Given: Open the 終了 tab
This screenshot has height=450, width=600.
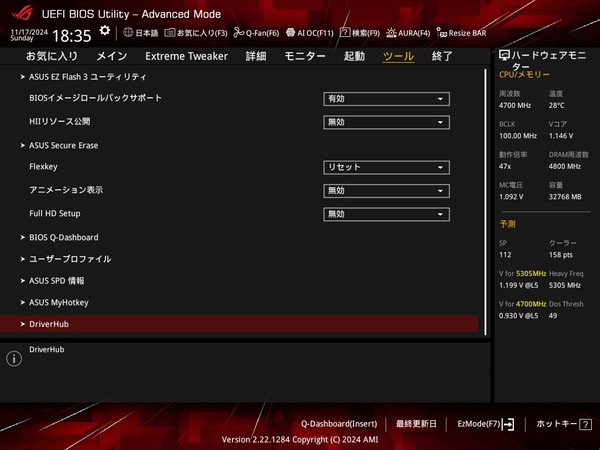Looking at the screenshot, I should 442,56.
